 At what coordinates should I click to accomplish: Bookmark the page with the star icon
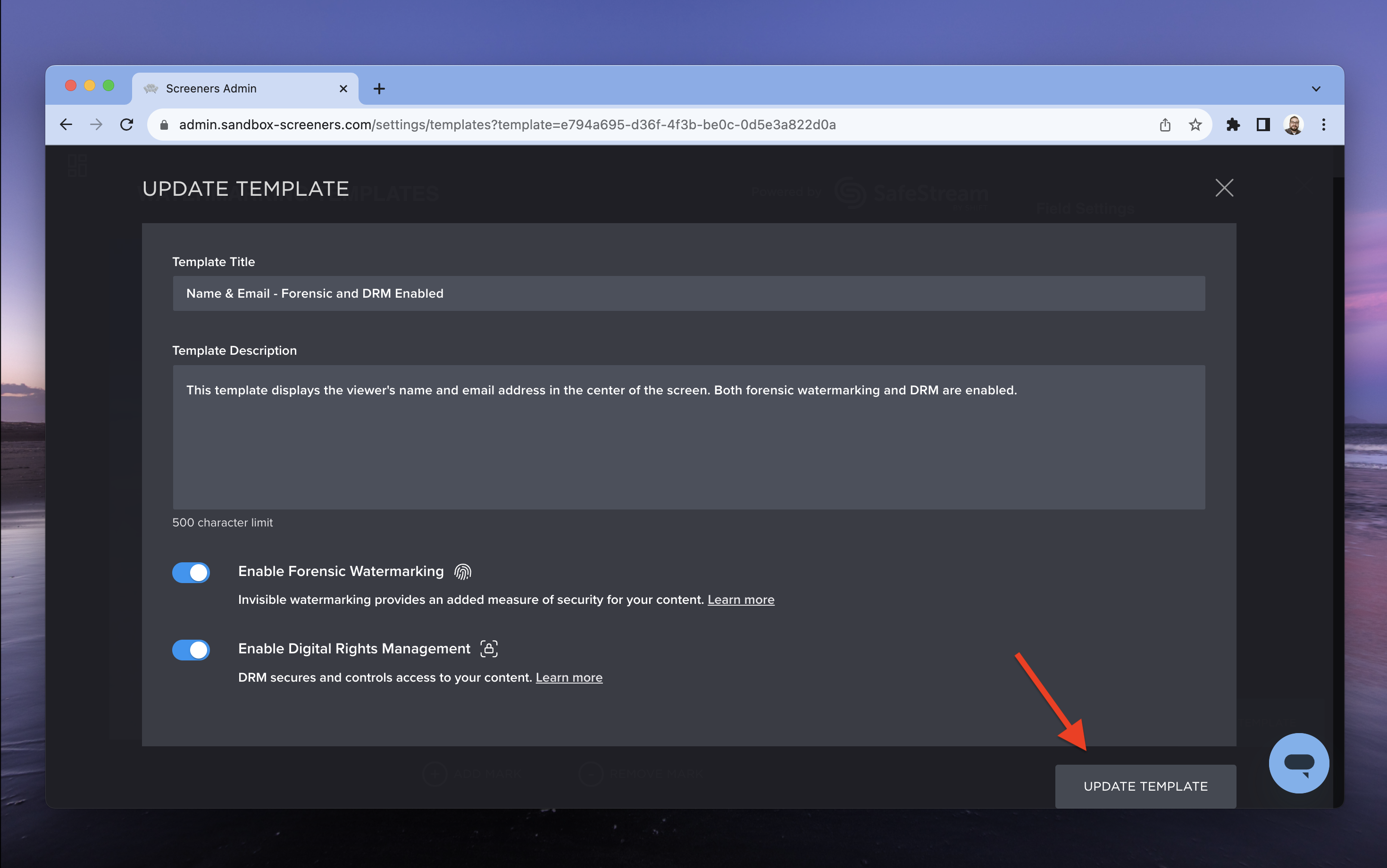[x=1195, y=125]
